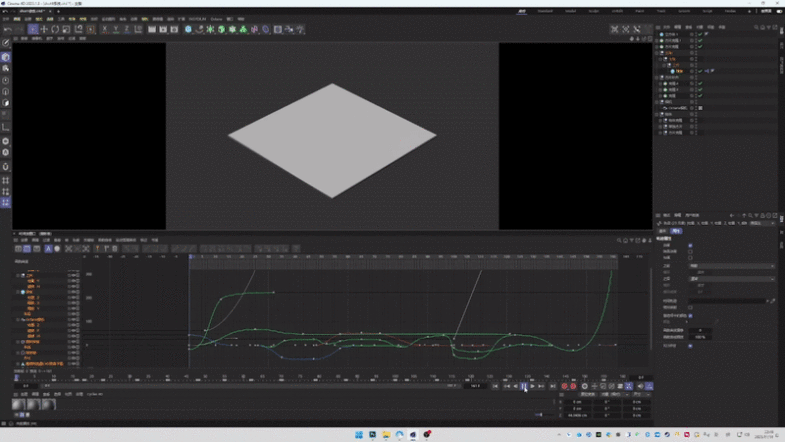Open the first dropdown in attributes panel

(x=730, y=266)
